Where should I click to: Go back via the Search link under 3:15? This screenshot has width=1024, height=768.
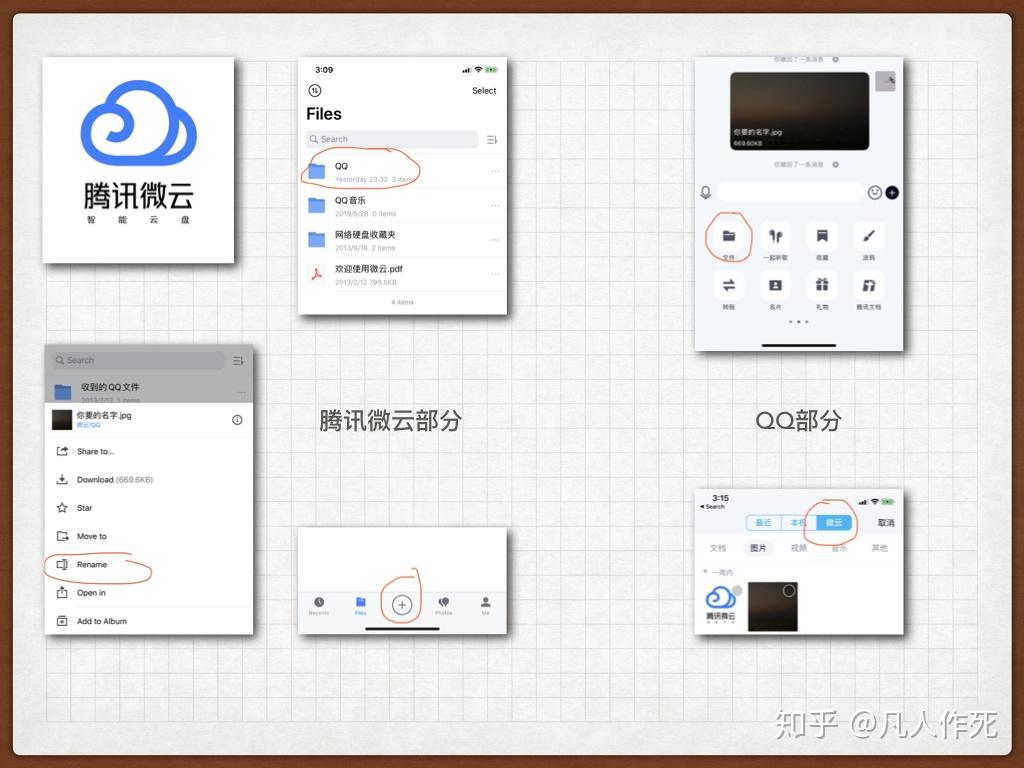[712, 507]
